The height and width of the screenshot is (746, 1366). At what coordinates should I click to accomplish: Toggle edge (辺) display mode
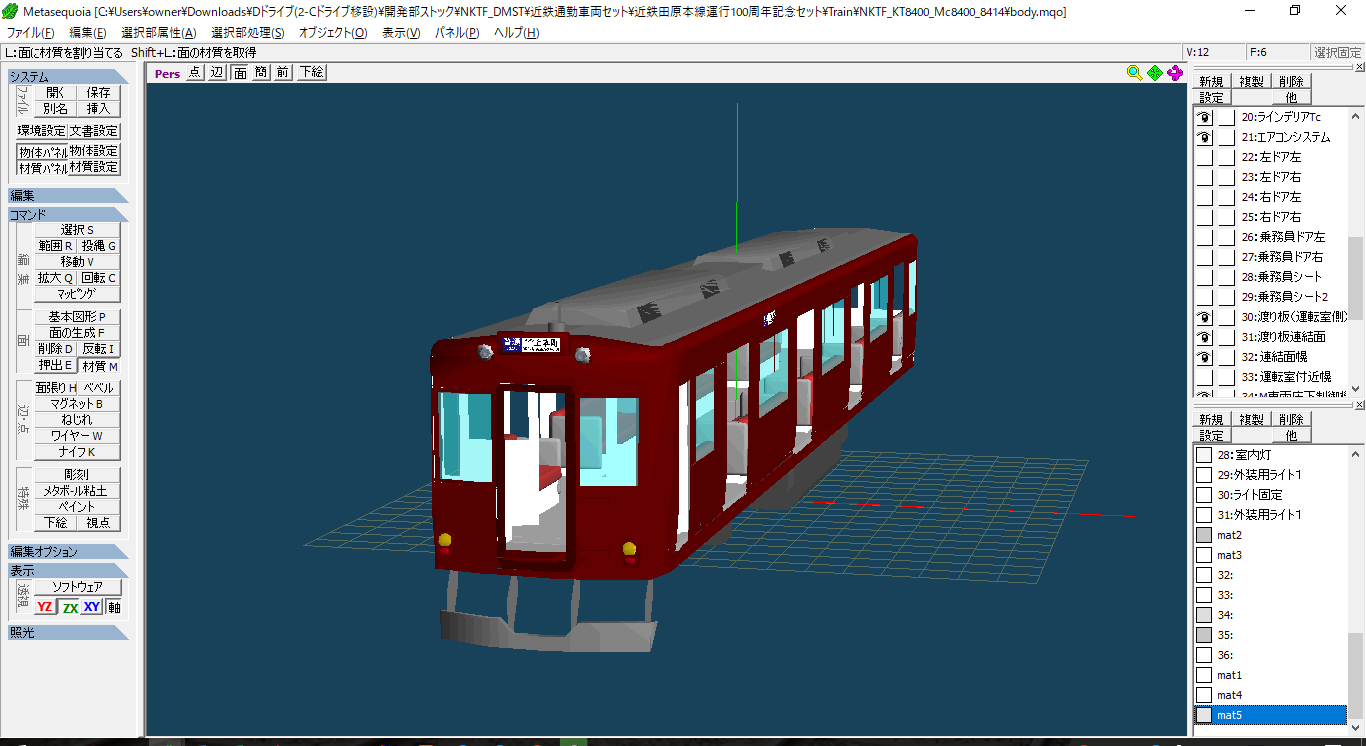(217, 72)
